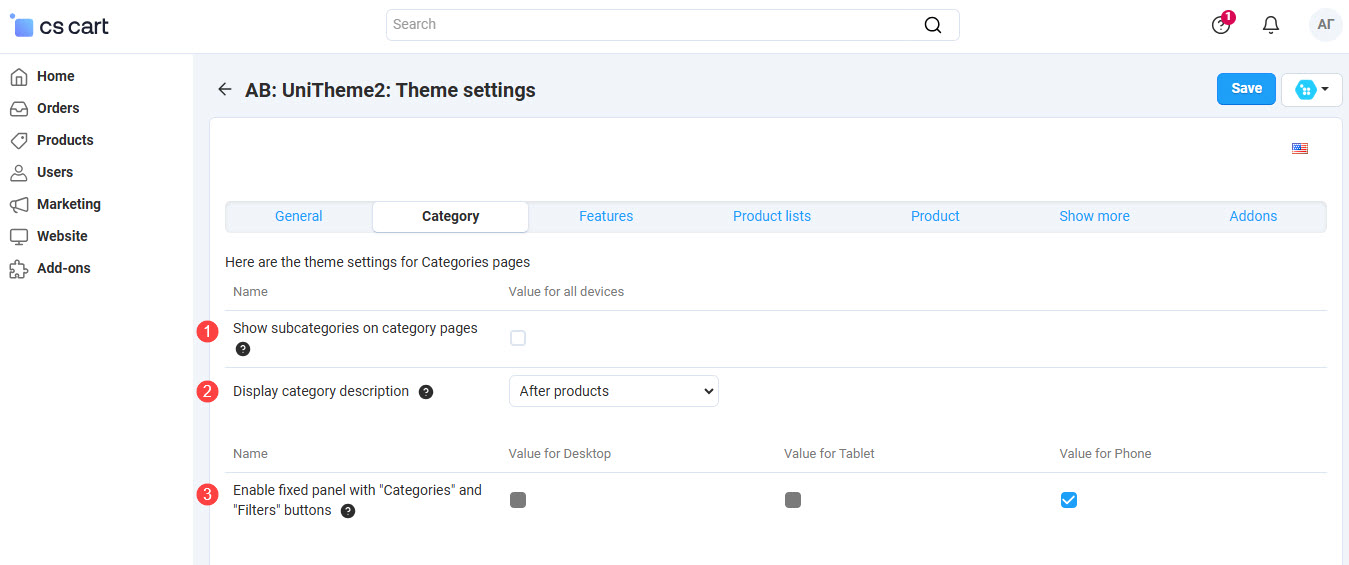Click the Save button
This screenshot has height=565, width=1349.
[1246, 89]
